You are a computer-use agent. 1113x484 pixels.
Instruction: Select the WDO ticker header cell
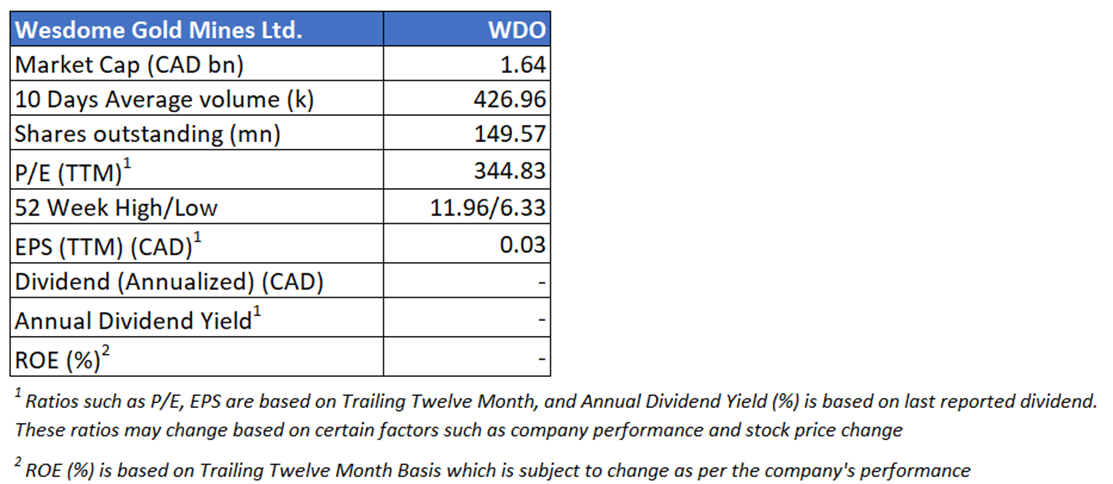point(521,30)
